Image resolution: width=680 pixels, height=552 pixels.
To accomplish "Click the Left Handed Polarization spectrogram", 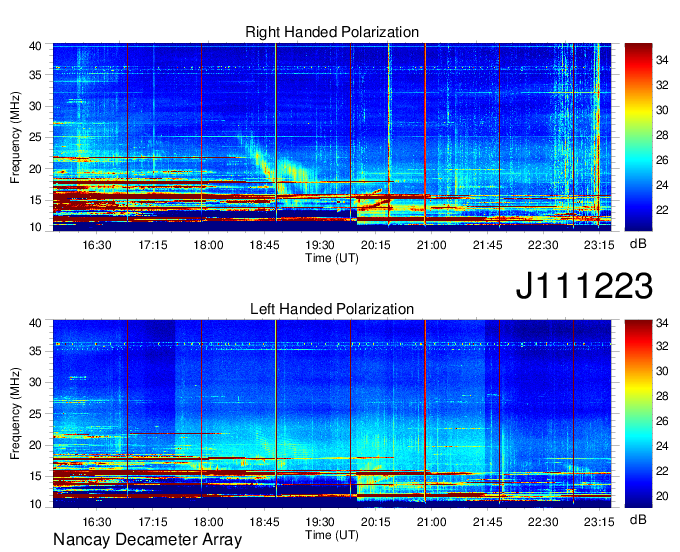I will click(x=332, y=414).
